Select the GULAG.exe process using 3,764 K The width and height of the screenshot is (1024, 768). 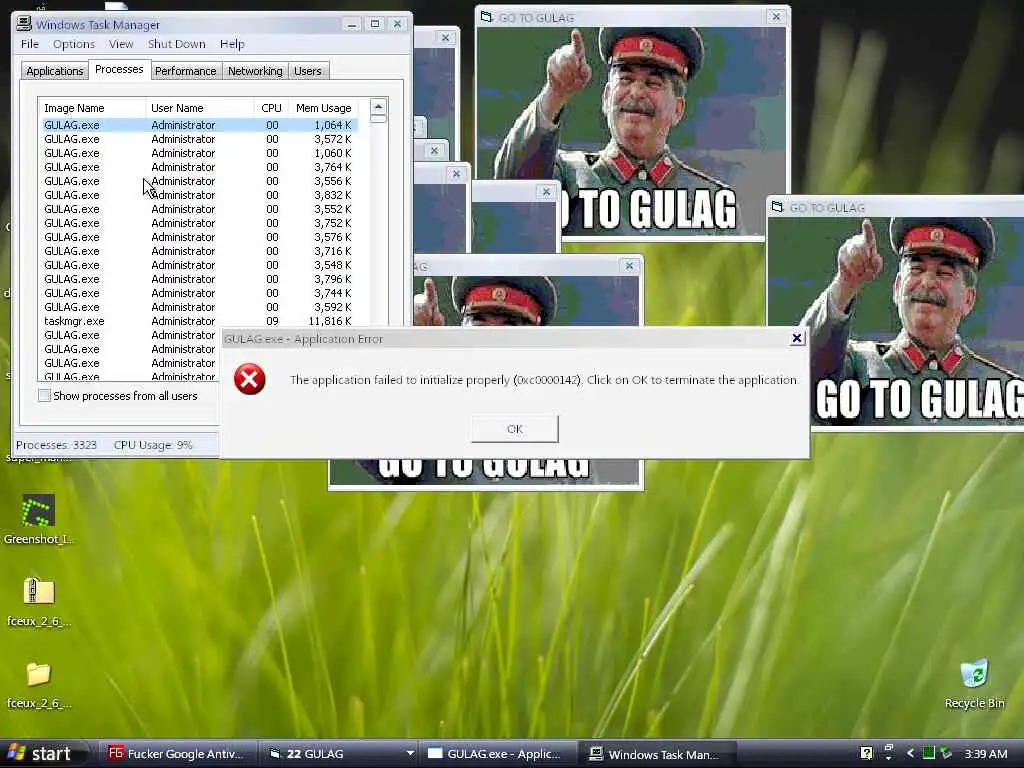click(x=199, y=167)
